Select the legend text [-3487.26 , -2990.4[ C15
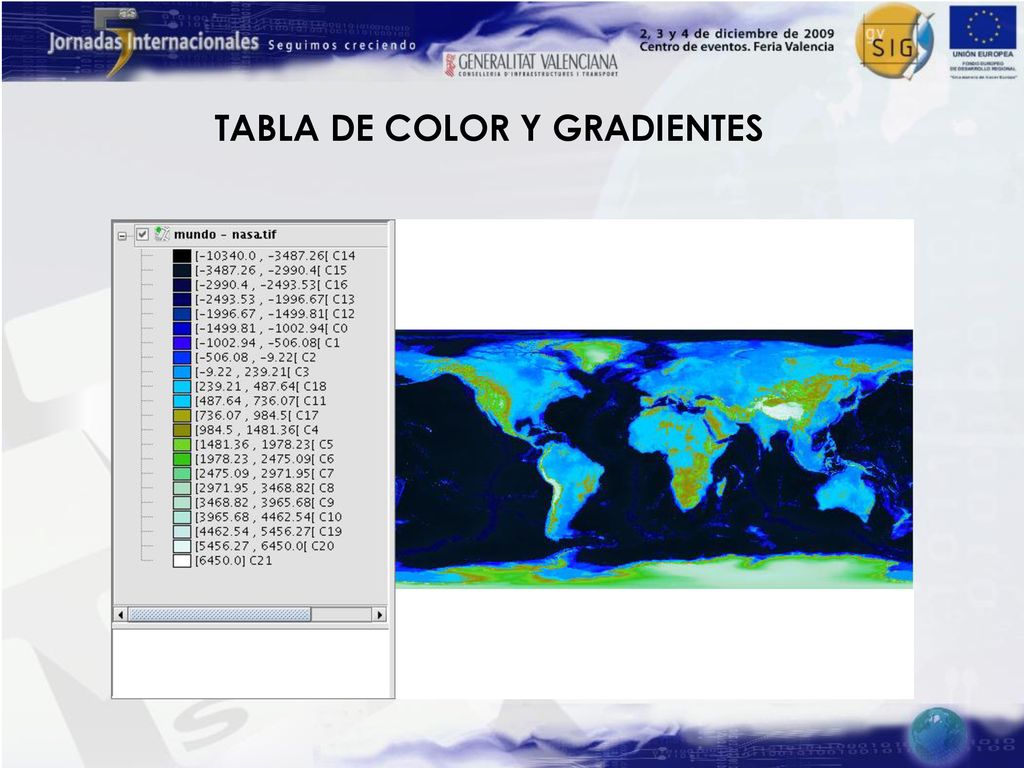 pos(271,270)
